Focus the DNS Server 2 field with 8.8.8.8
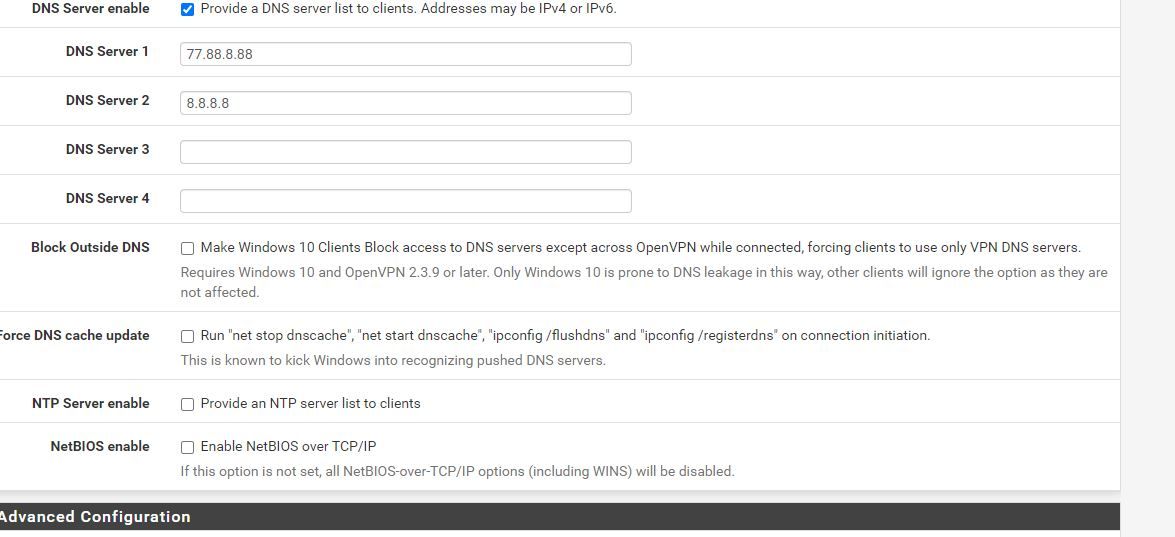1175x537 pixels. click(405, 103)
